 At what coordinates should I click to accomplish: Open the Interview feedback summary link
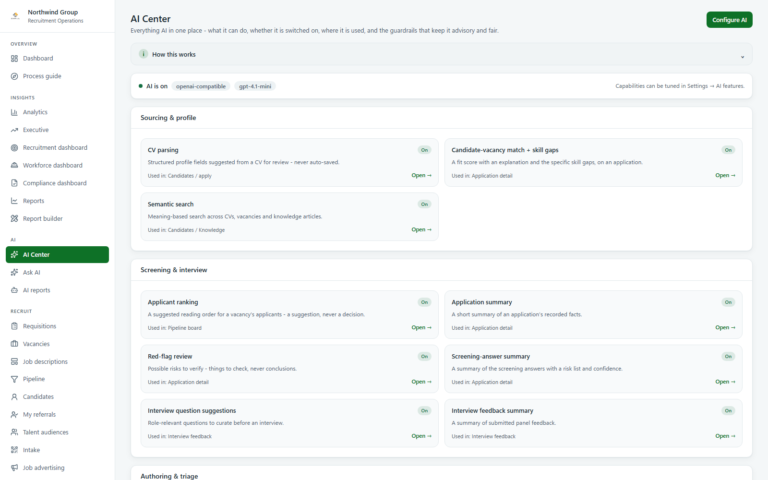click(725, 436)
